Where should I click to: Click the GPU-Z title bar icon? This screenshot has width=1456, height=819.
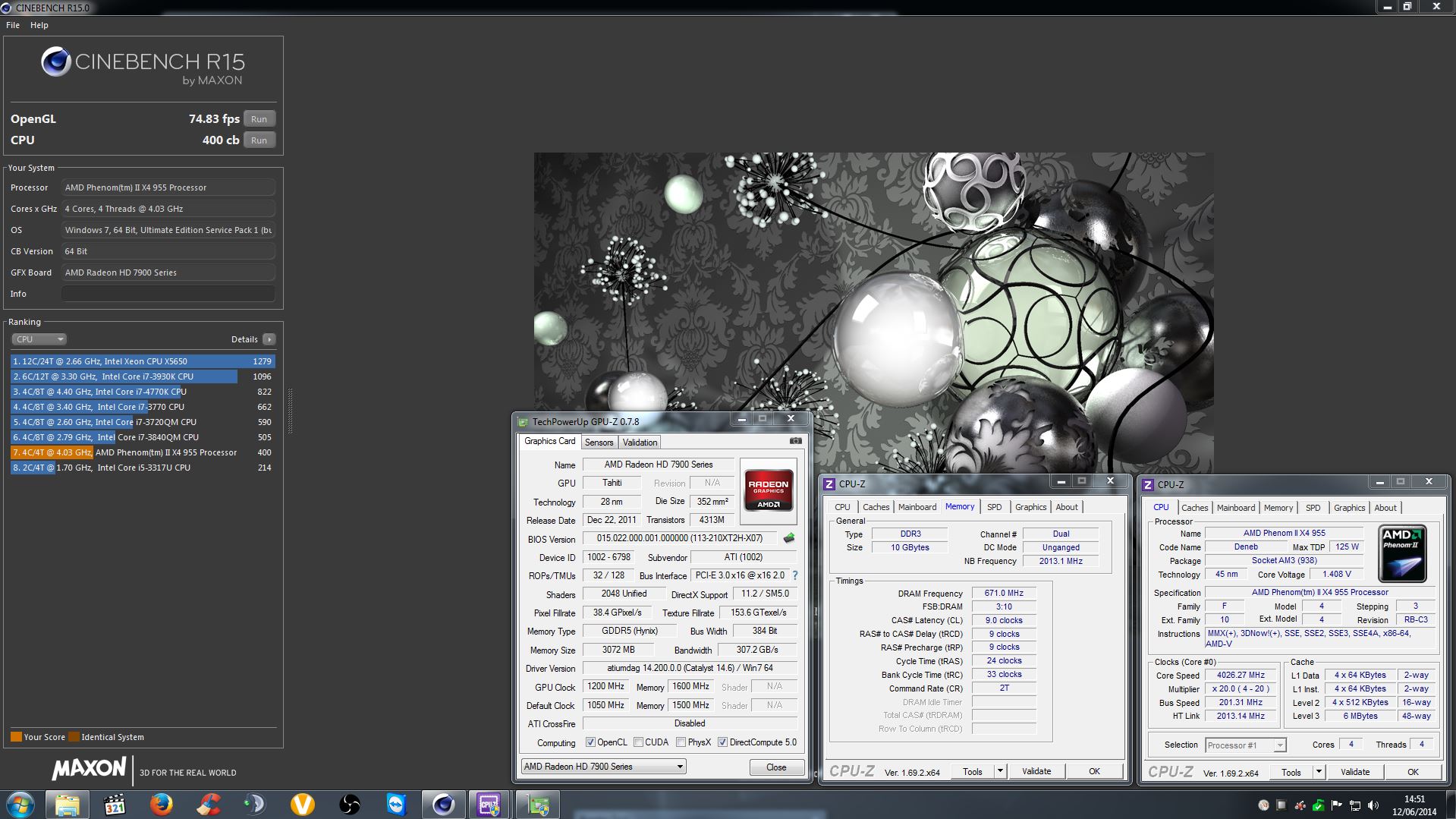(522, 421)
